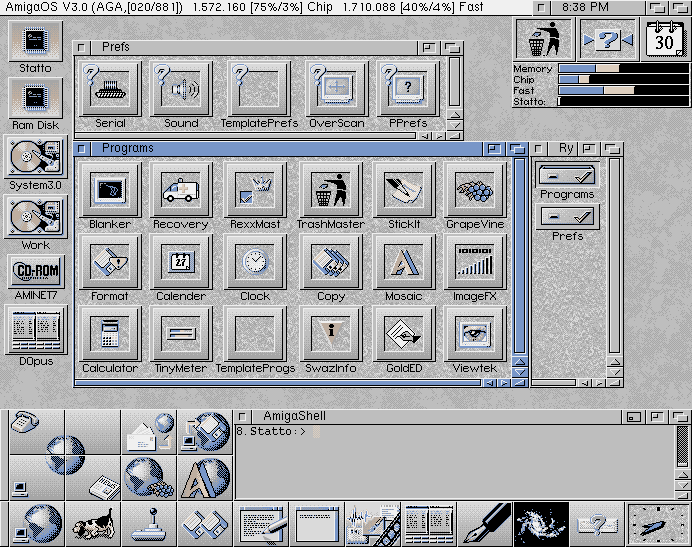Open the Serial preferences icon

pos(110,89)
